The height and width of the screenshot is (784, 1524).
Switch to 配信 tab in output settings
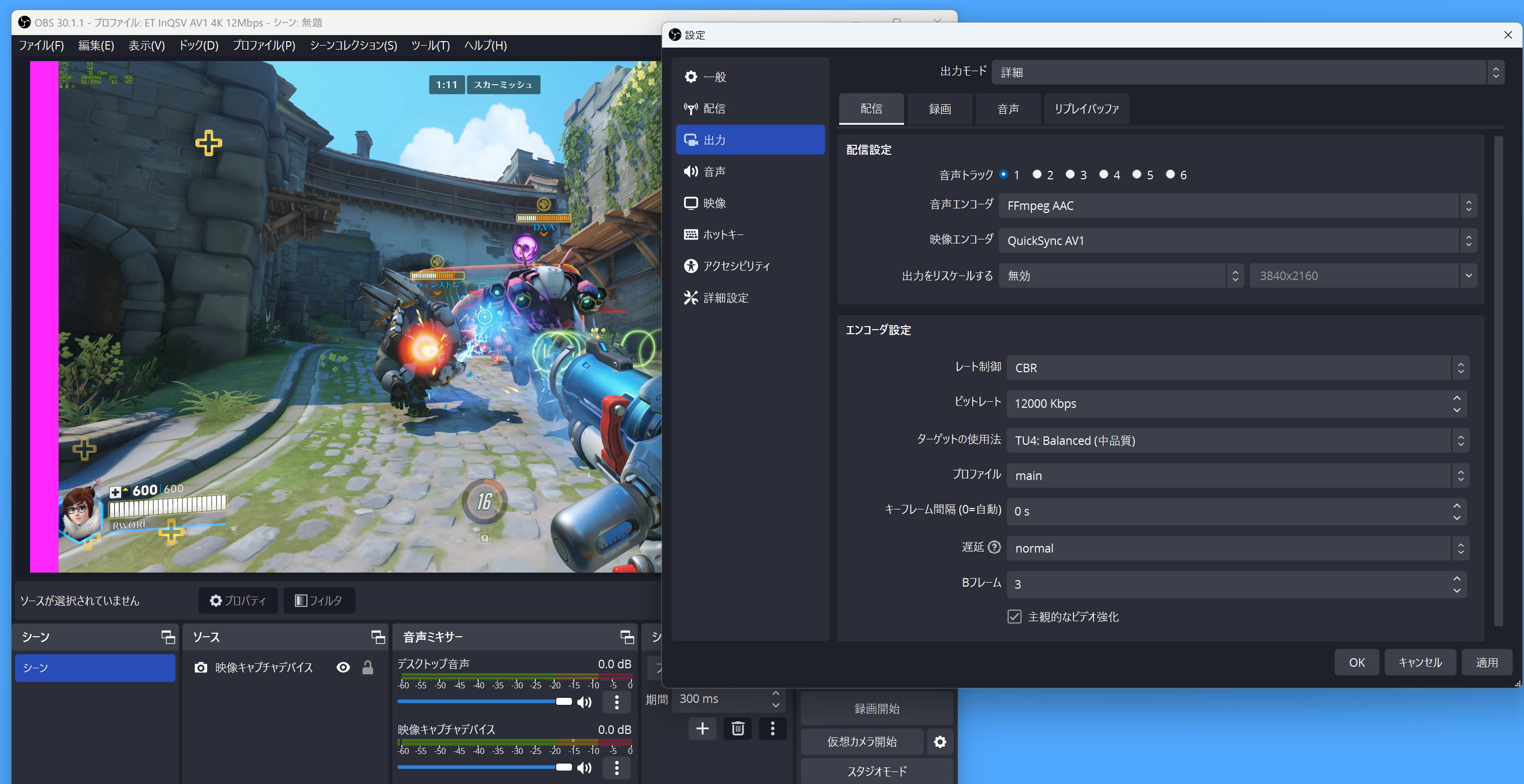(871, 109)
